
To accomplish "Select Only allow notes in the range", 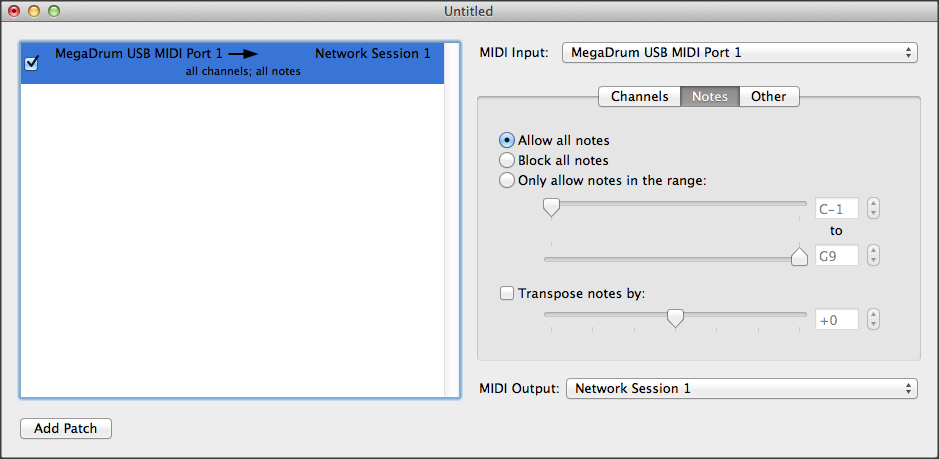I will tap(507, 180).
